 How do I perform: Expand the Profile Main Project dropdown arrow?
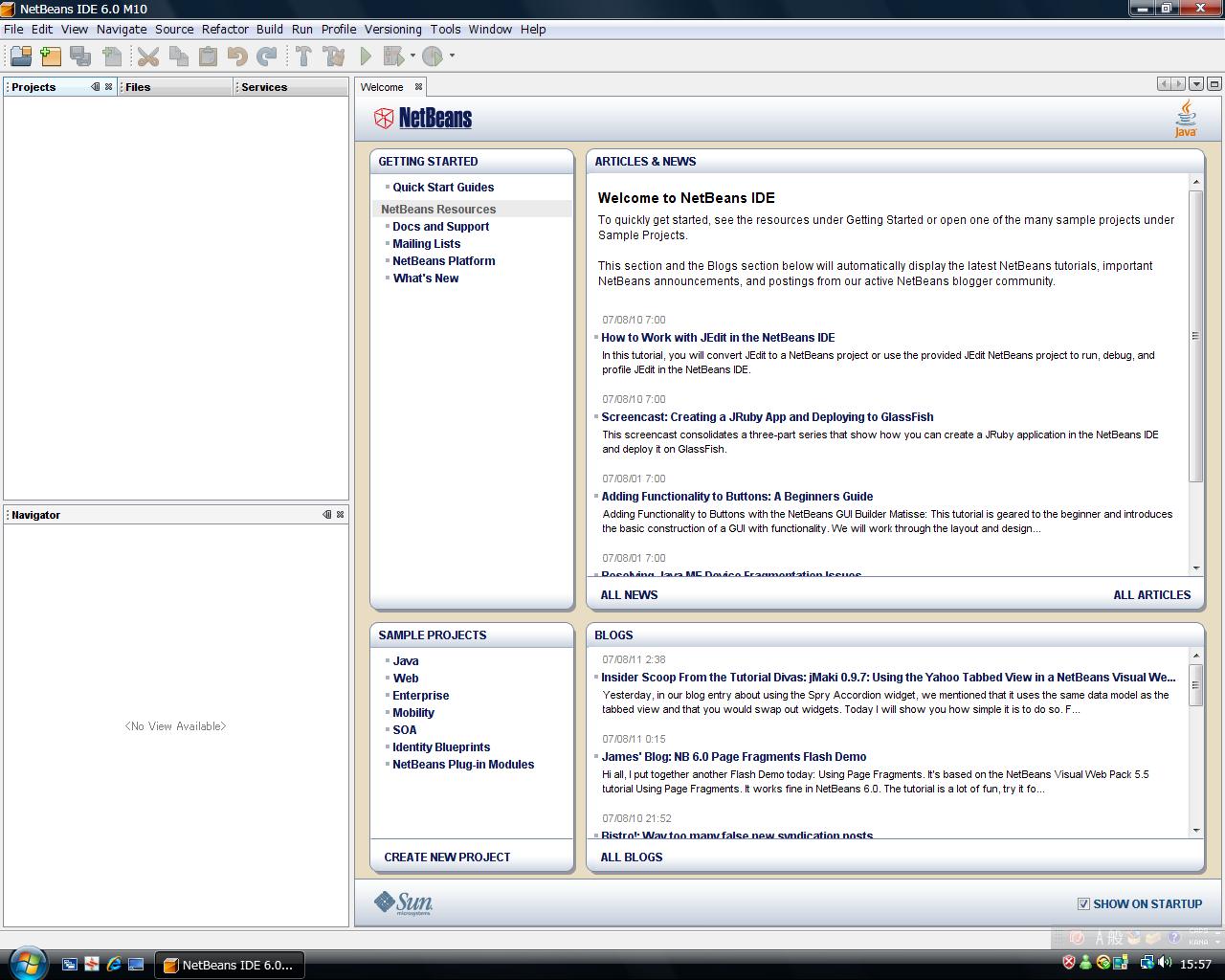(452, 56)
